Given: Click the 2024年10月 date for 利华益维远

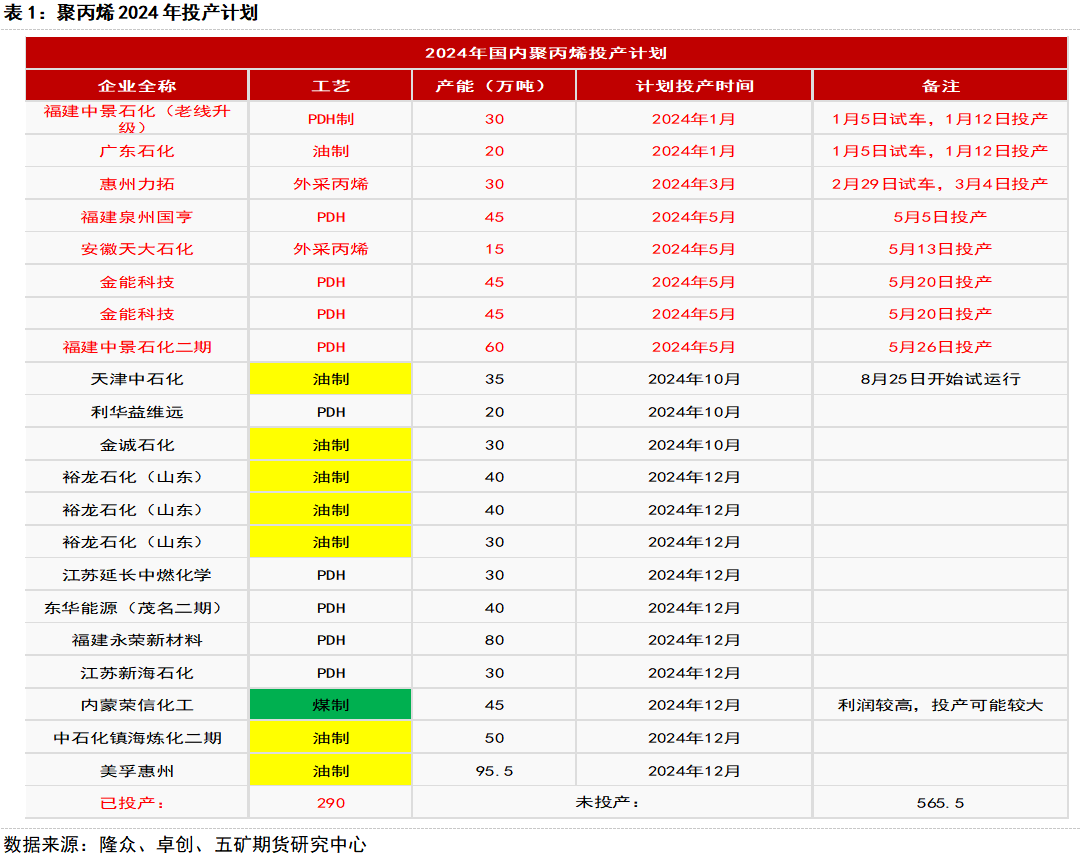Looking at the screenshot, I should (x=694, y=412).
